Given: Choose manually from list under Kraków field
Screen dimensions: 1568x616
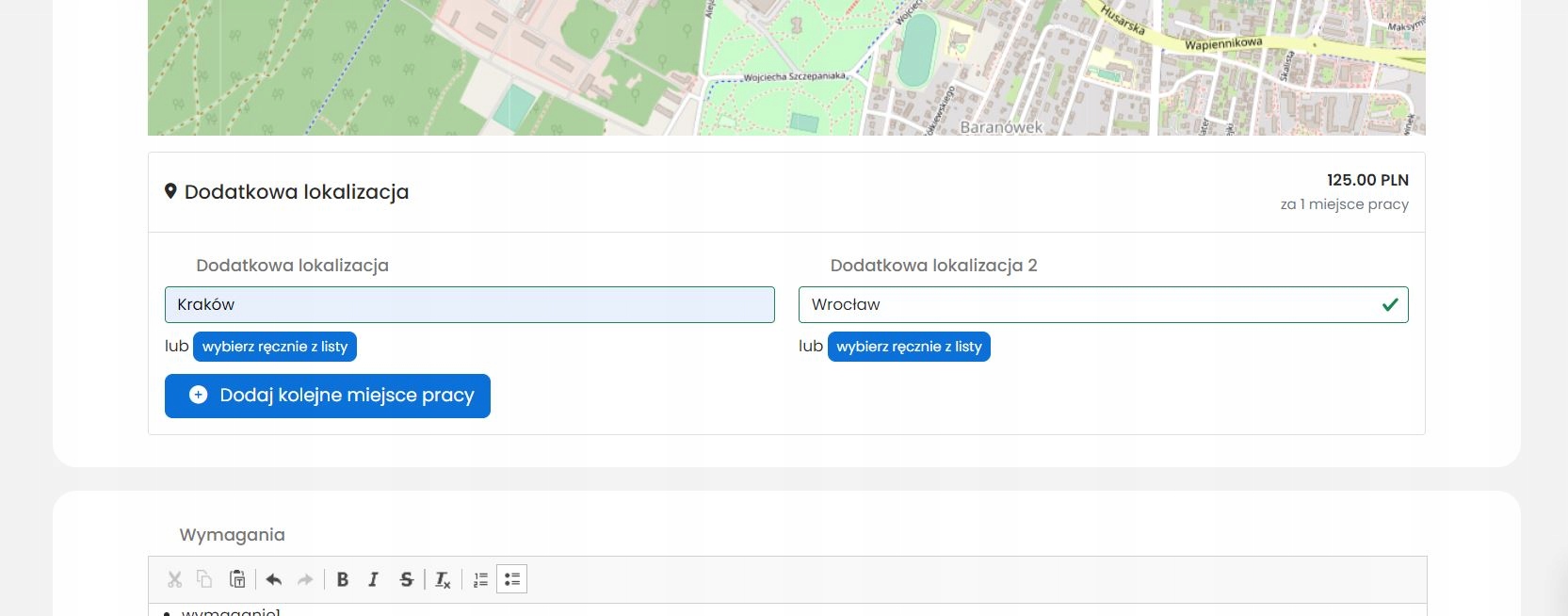Looking at the screenshot, I should [275, 347].
